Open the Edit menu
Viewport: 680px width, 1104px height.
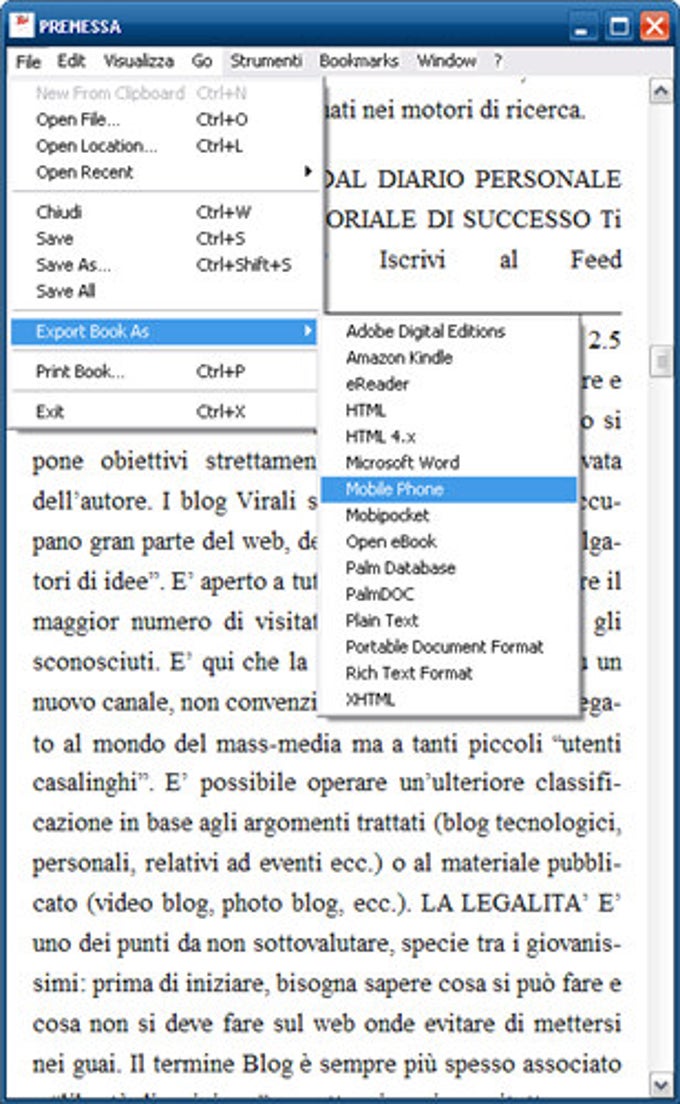[x=71, y=61]
